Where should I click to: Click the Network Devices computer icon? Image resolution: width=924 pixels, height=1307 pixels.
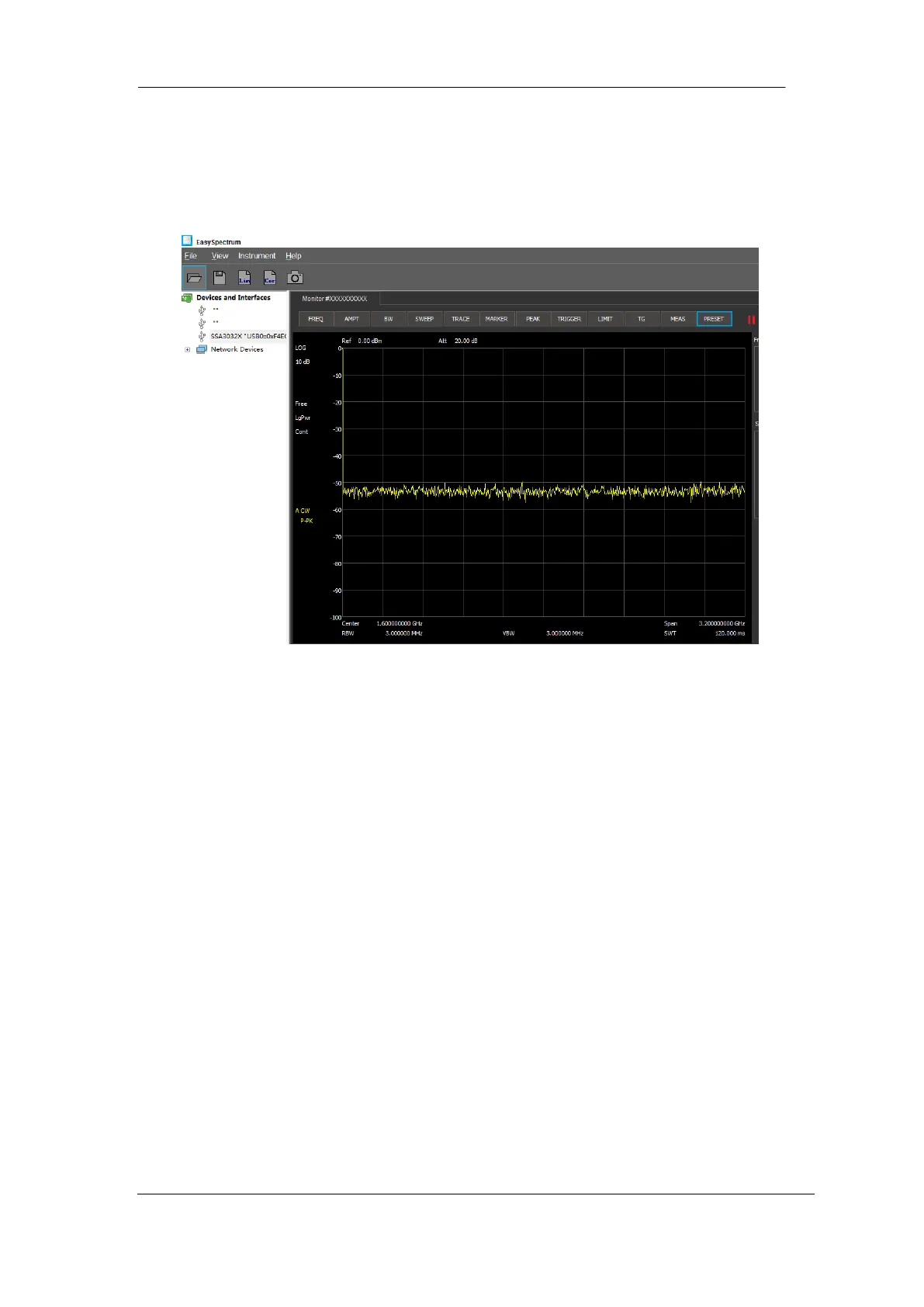tap(202, 349)
